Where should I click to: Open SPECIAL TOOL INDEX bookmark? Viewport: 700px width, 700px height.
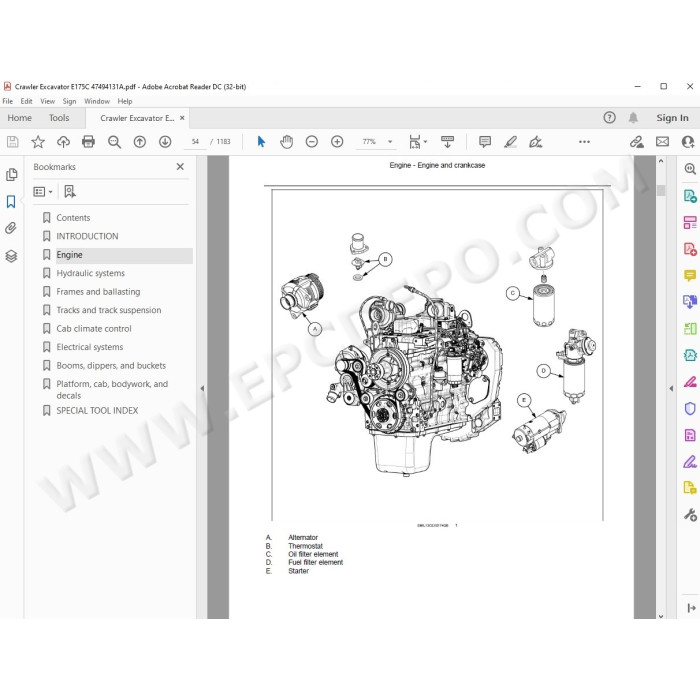tap(97, 411)
